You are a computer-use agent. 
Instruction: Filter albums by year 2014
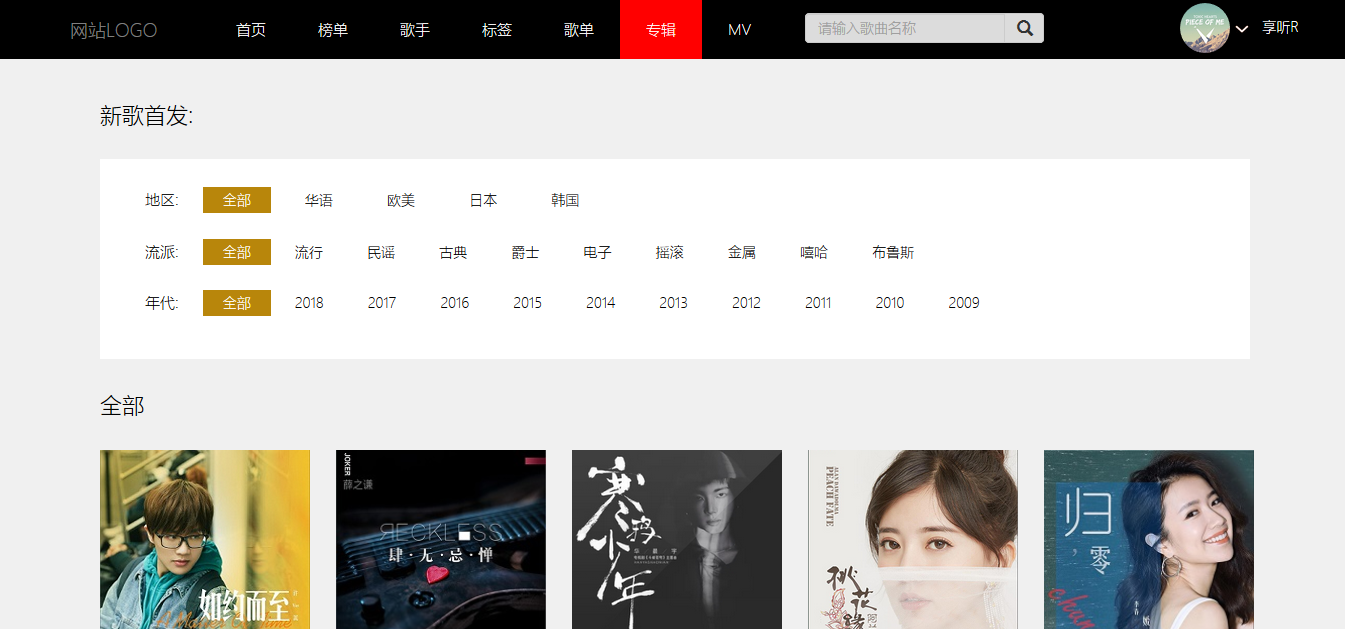[x=601, y=303]
